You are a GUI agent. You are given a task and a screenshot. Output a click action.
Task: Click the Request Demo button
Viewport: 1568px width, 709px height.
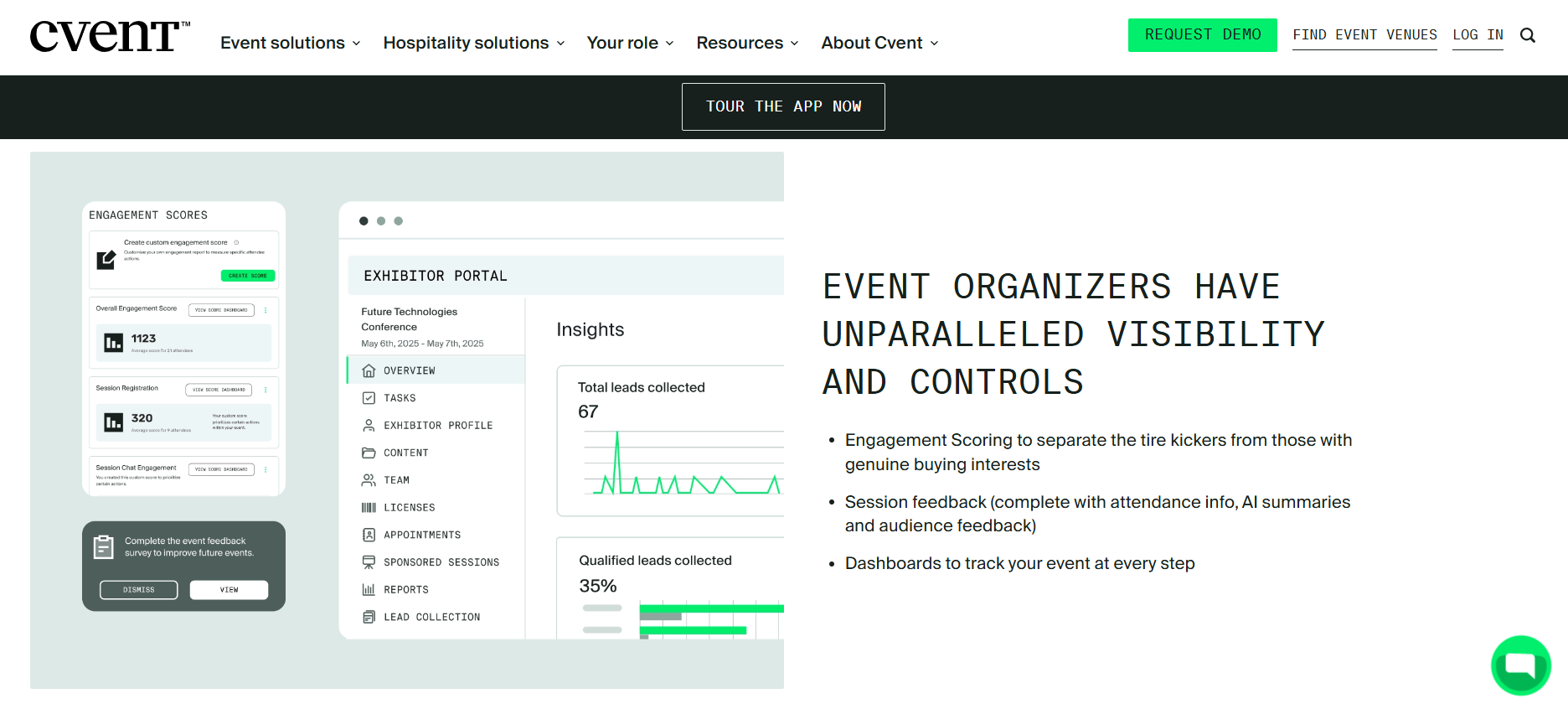click(x=1203, y=35)
